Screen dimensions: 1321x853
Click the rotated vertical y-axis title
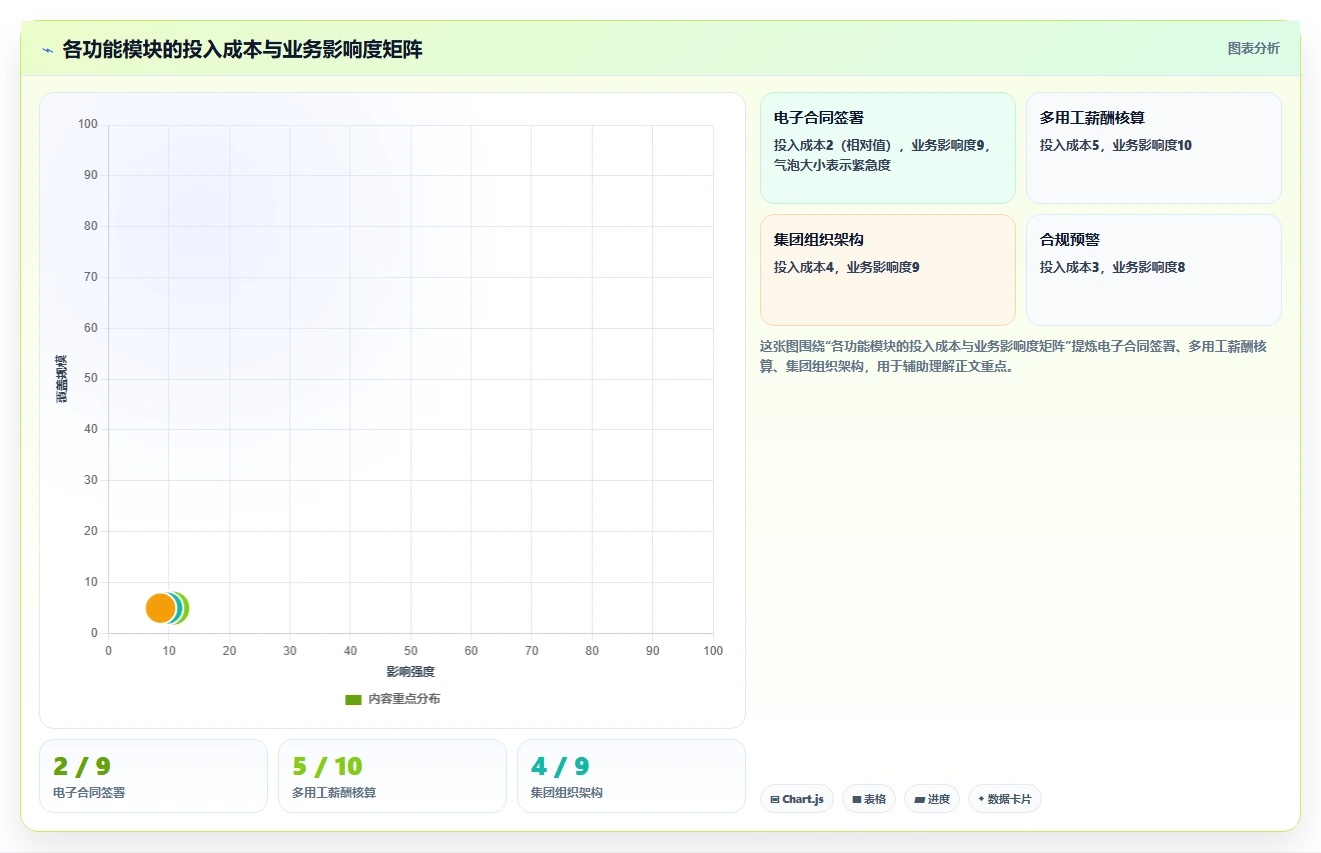62,379
